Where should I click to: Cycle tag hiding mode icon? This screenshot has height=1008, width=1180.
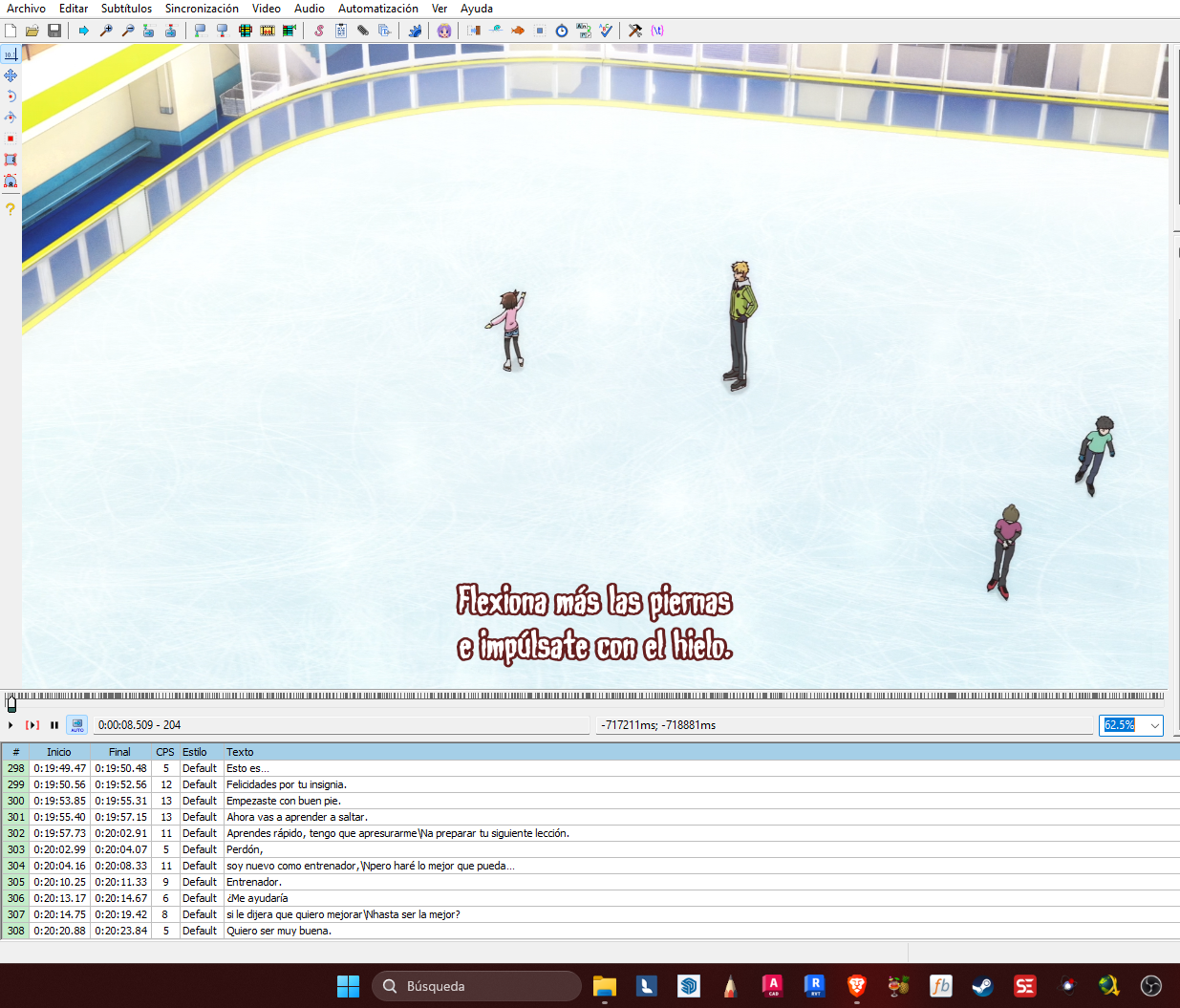(657, 31)
